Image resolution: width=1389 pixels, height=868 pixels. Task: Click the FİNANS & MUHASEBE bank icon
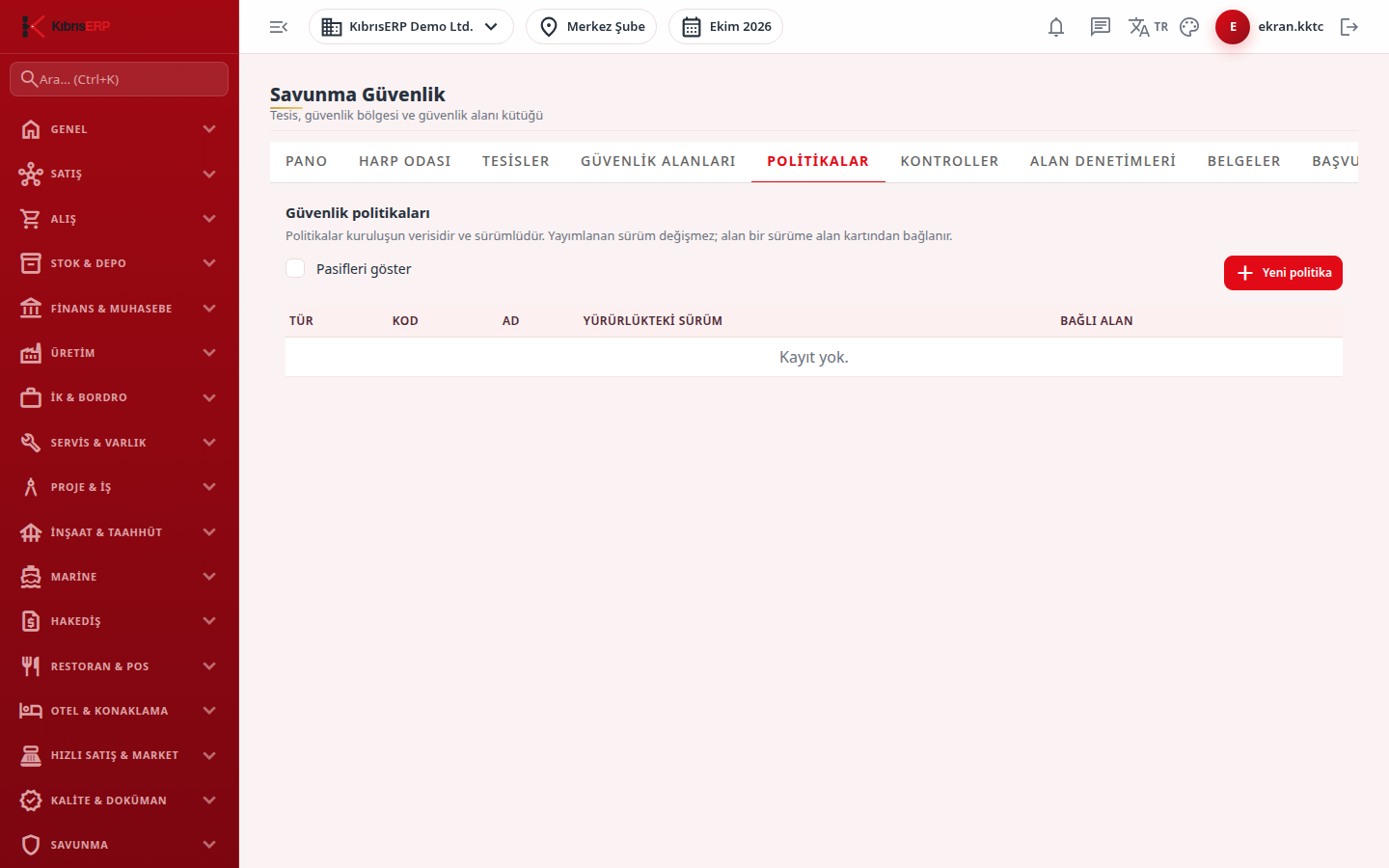pyautogui.click(x=31, y=309)
